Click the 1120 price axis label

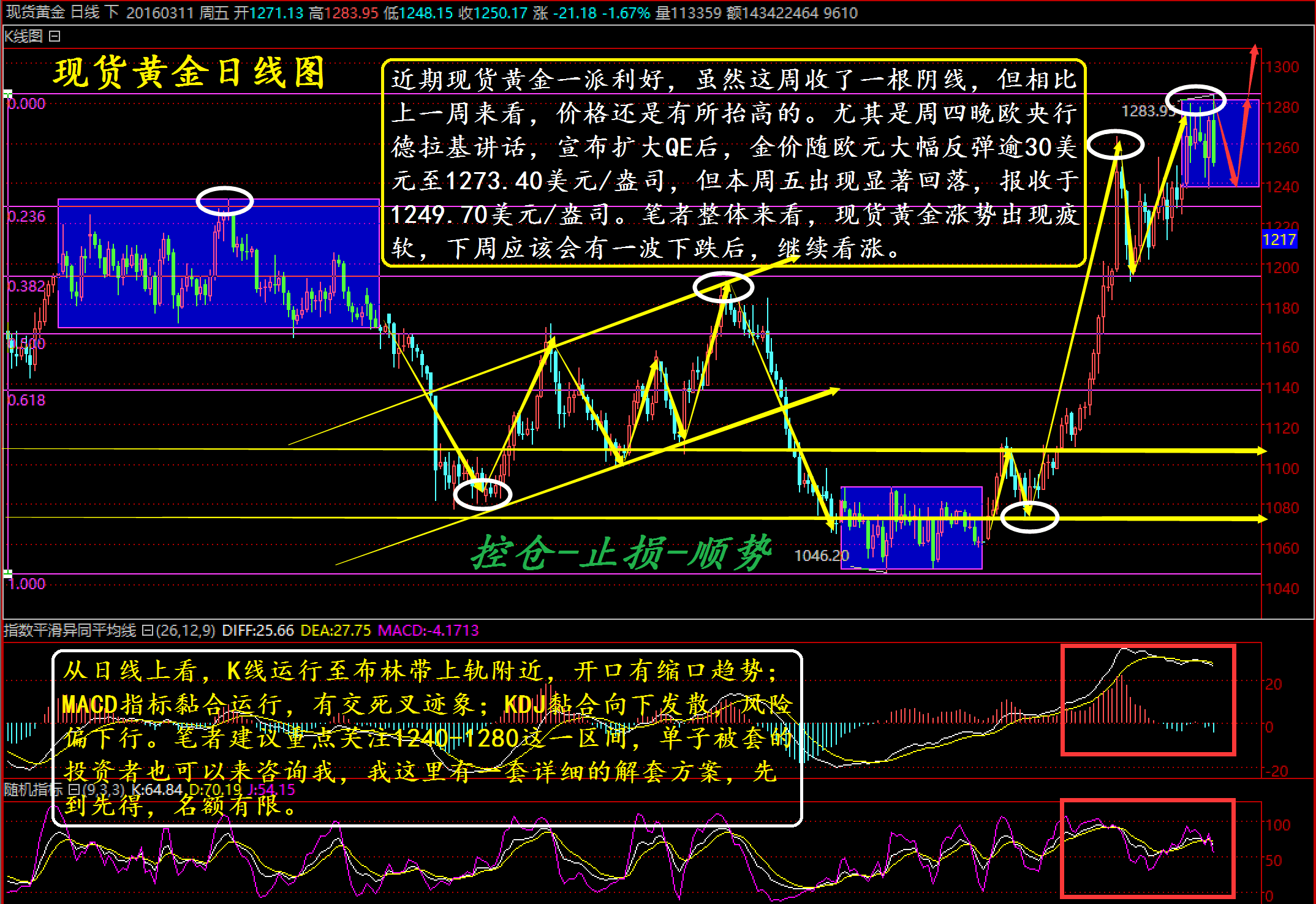(x=1282, y=429)
